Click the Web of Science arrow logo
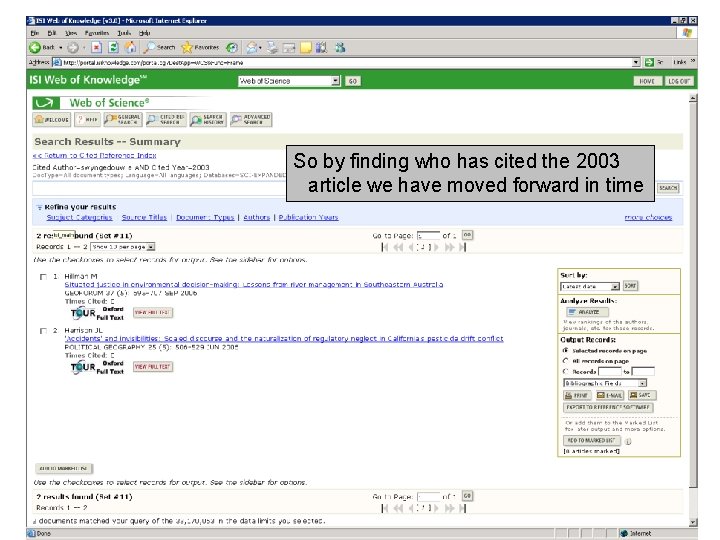Screen dimensions: 720x540 (x=45, y=103)
